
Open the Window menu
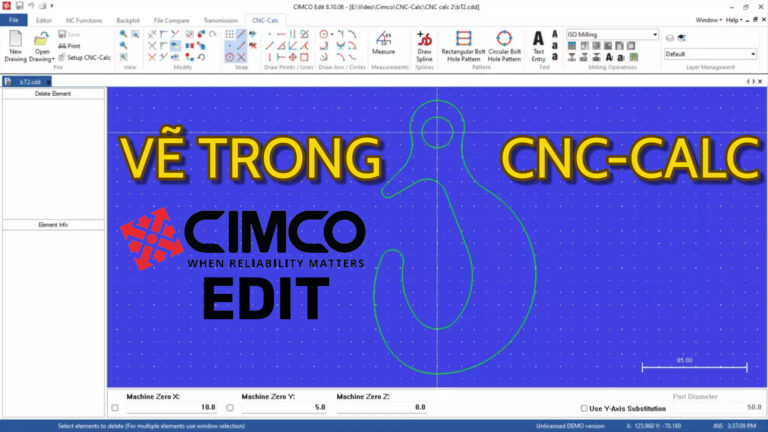coord(708,19)
